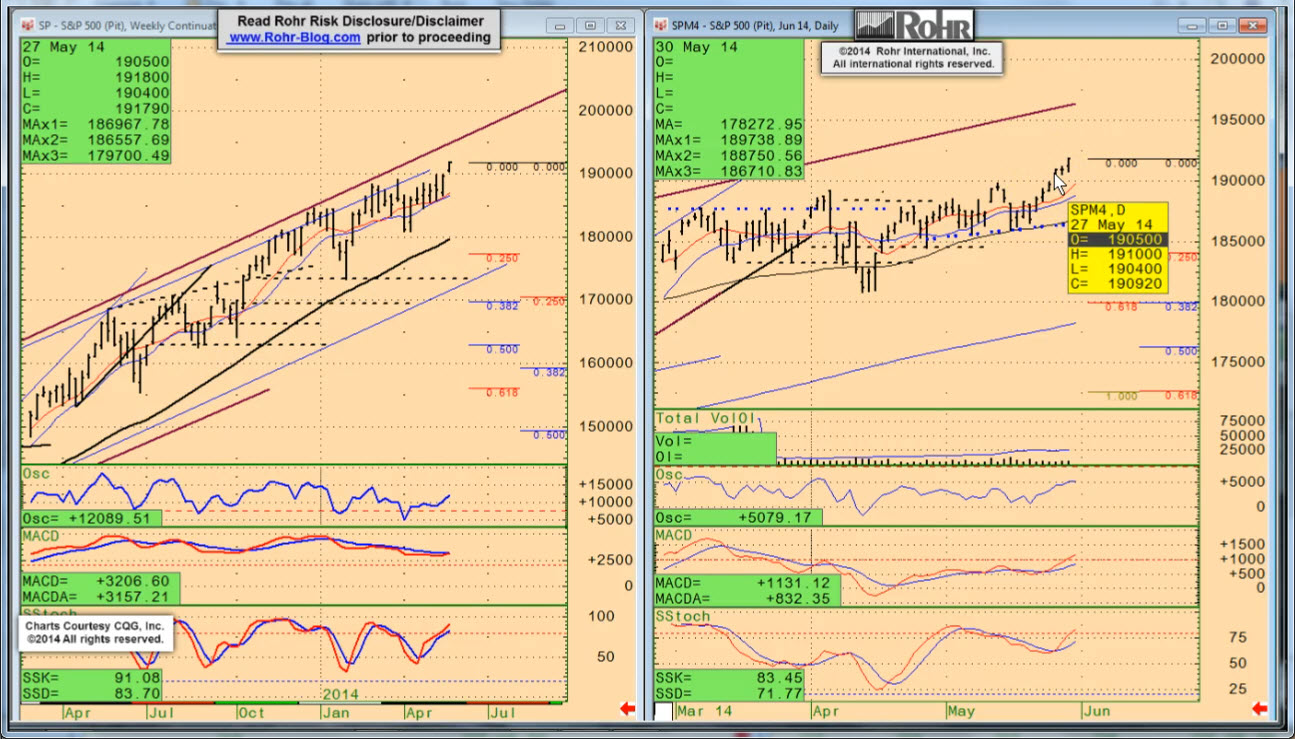1295x739 pixels.
Task: Select the yellow SPM4,D data tooltip
Action: click(x=1117, y=247)
